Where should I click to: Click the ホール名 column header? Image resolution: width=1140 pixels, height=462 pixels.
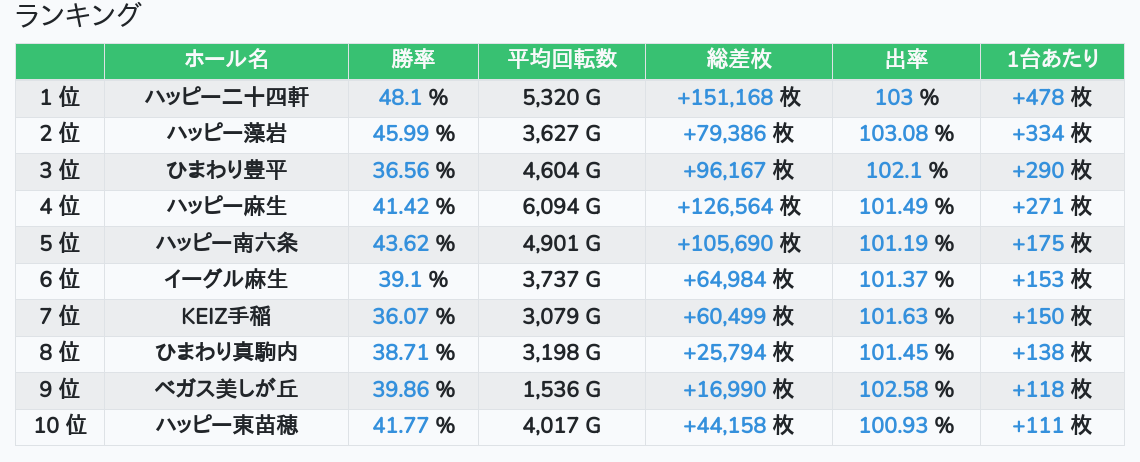[x=226, y=60]
